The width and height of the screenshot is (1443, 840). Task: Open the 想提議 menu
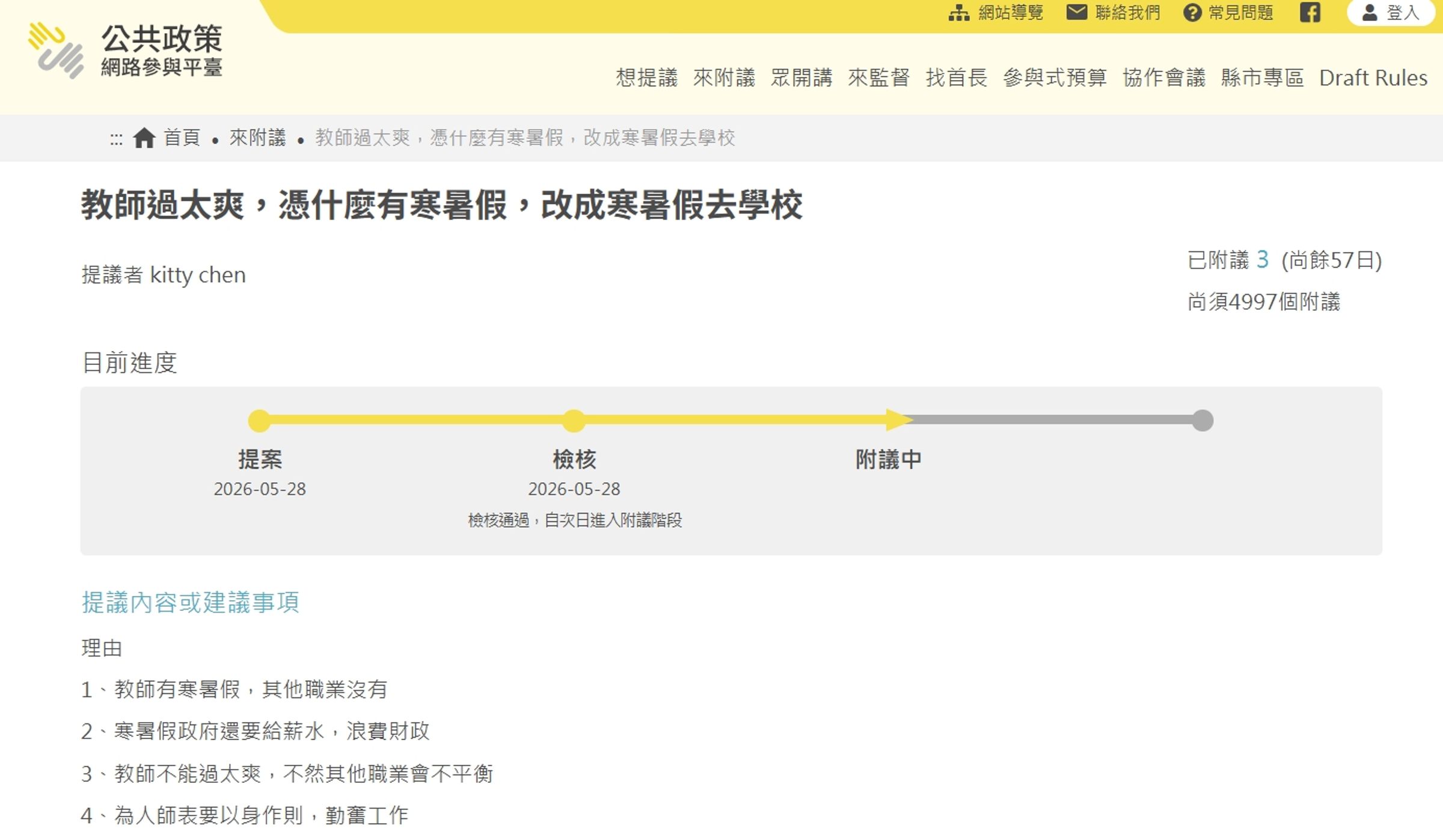pyautogui.click(x=646, y=78)
